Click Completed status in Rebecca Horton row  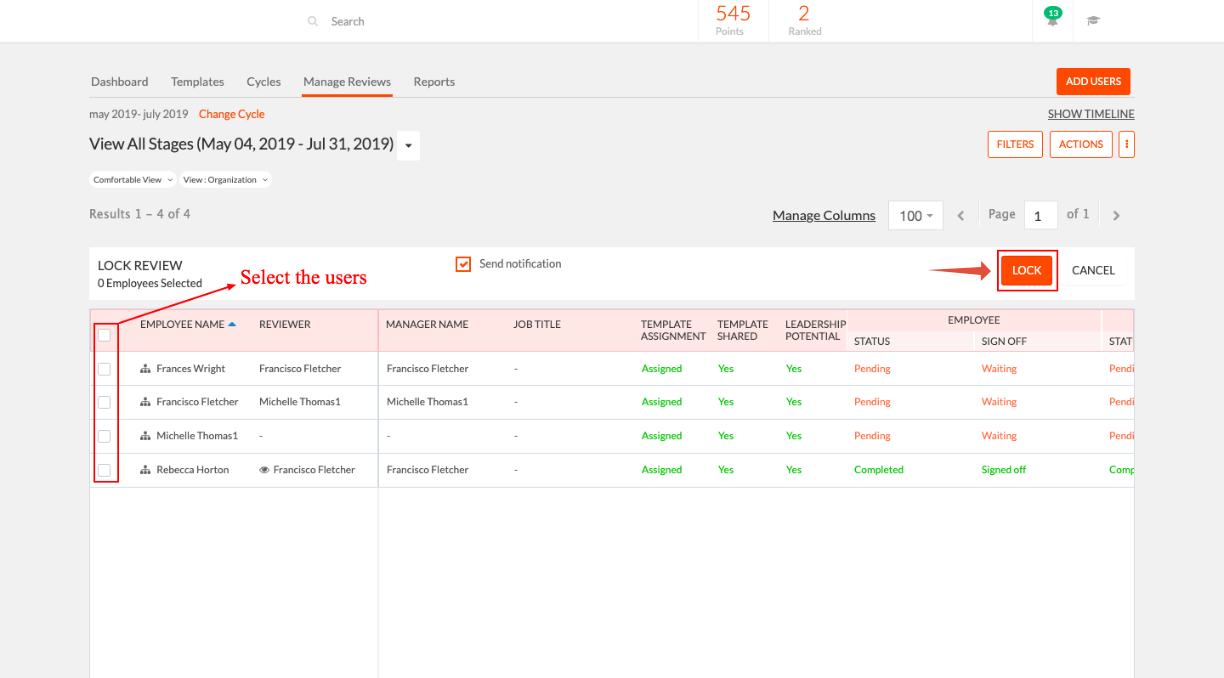pos(879,470)
